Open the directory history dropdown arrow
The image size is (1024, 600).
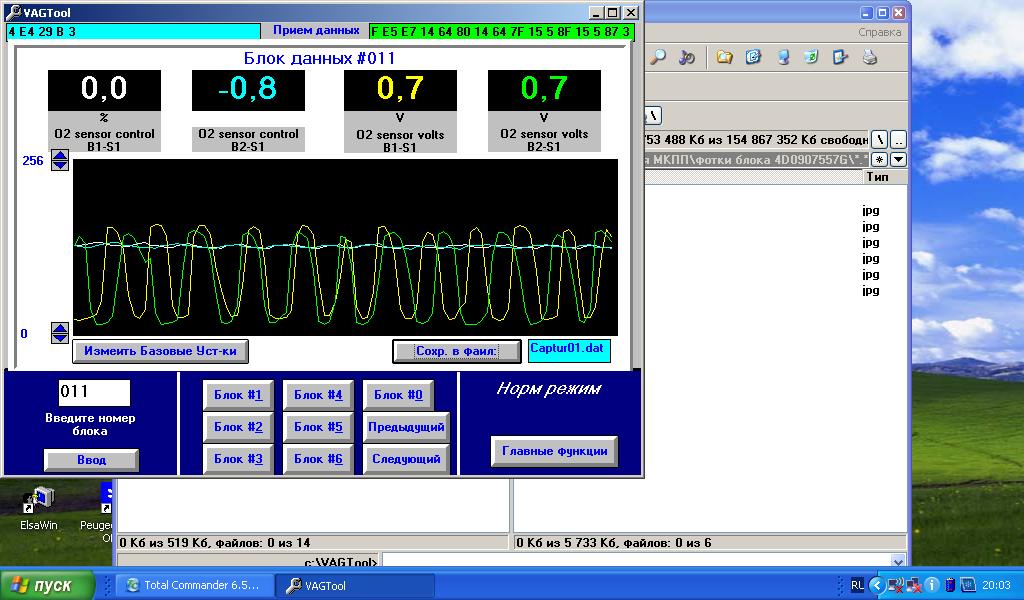898,159
